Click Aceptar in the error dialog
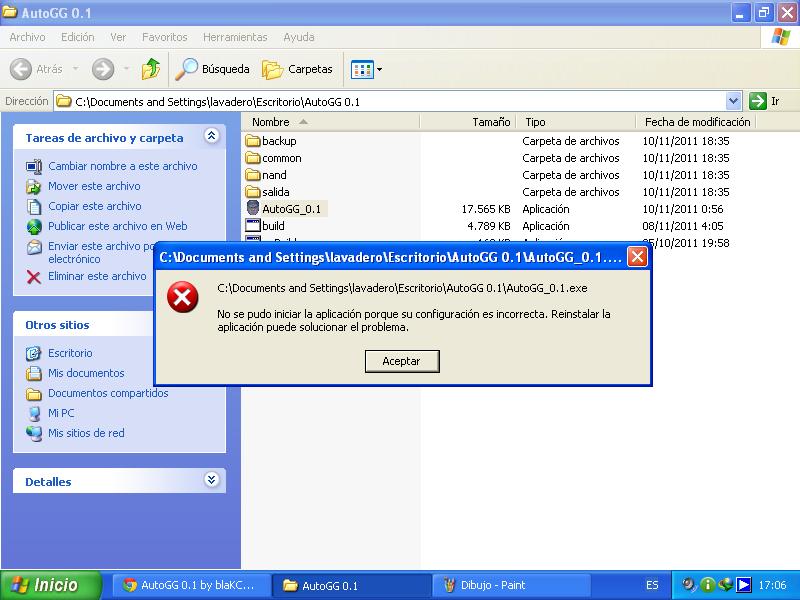Image resolution: width=800 pixels, height=600 pixels. click(402, 361)
